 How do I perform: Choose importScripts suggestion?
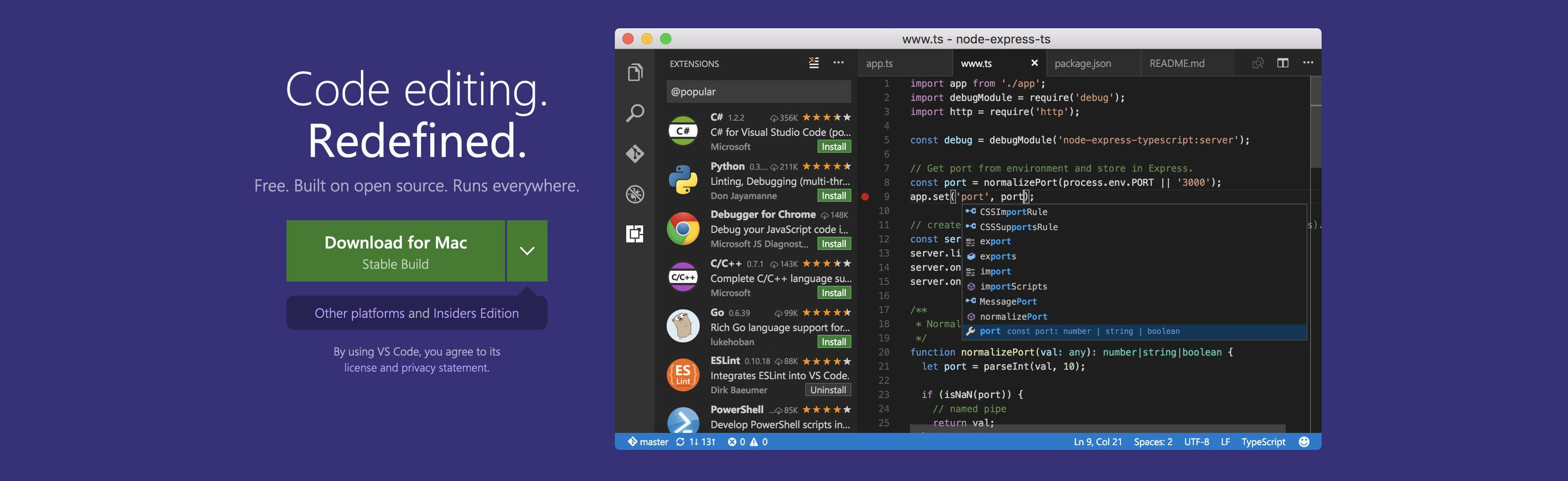click(1134, 286)
